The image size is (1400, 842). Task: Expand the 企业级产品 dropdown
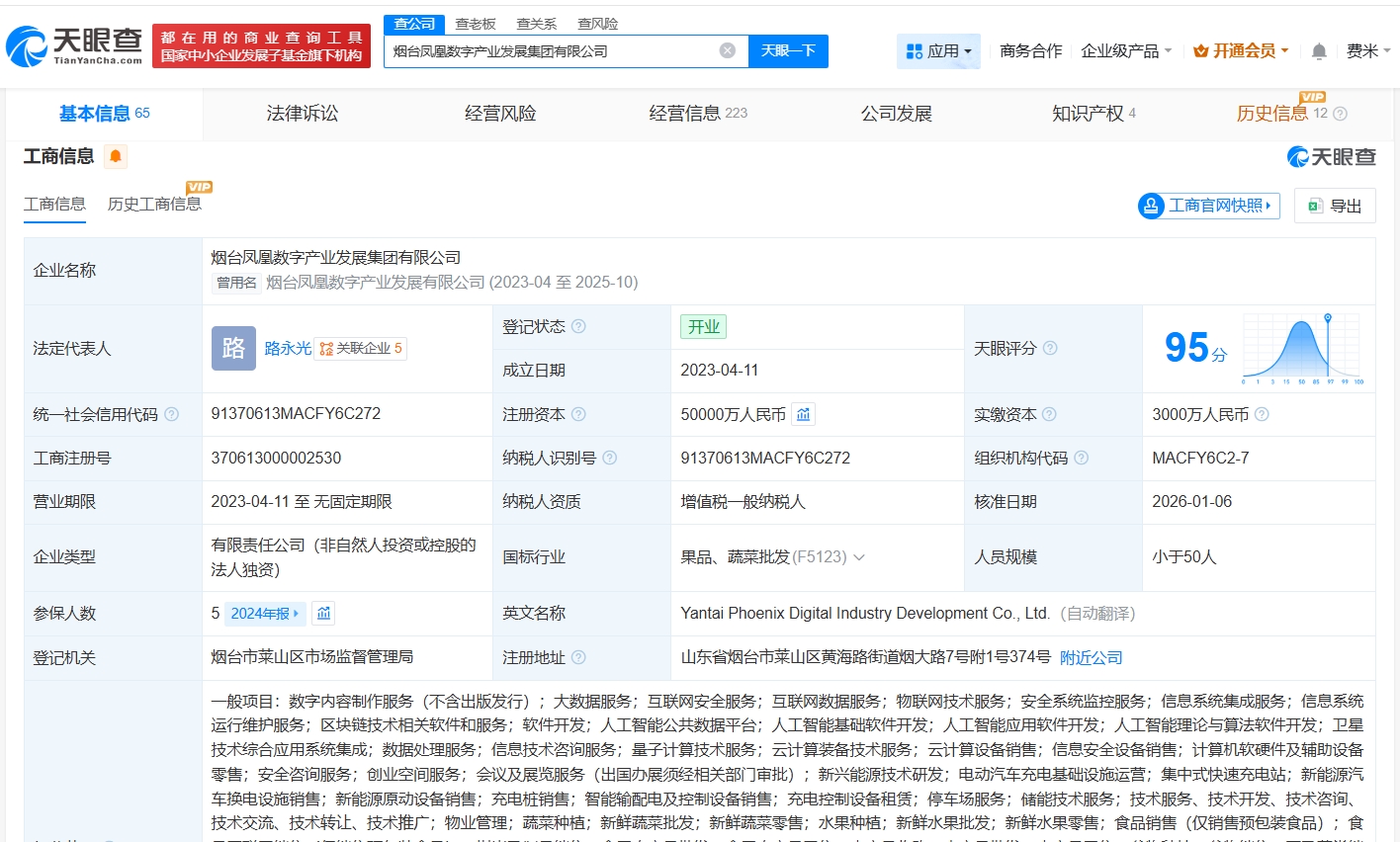(x=1126, y=50)
